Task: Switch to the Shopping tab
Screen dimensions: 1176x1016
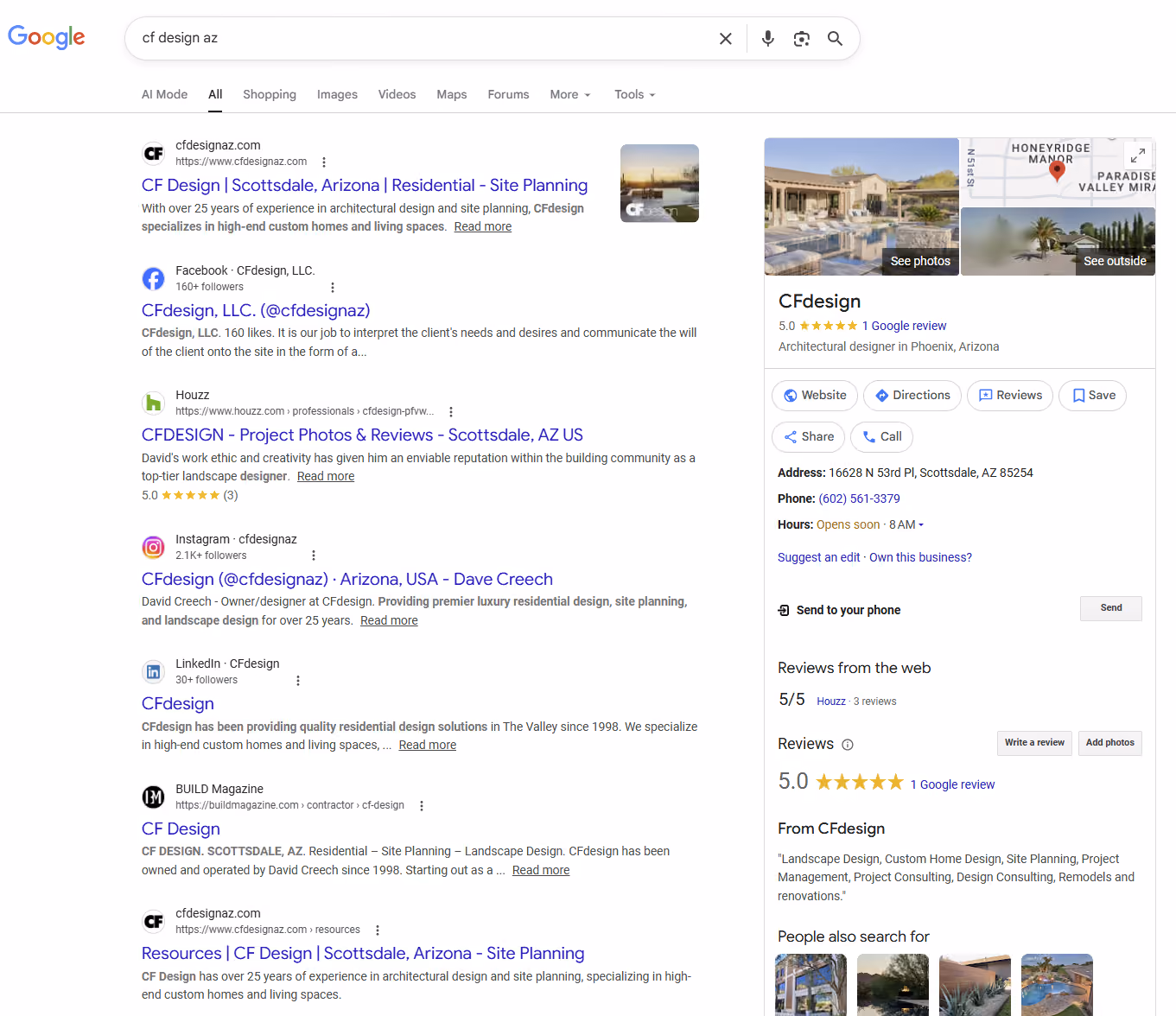Action: pos(270,95)
